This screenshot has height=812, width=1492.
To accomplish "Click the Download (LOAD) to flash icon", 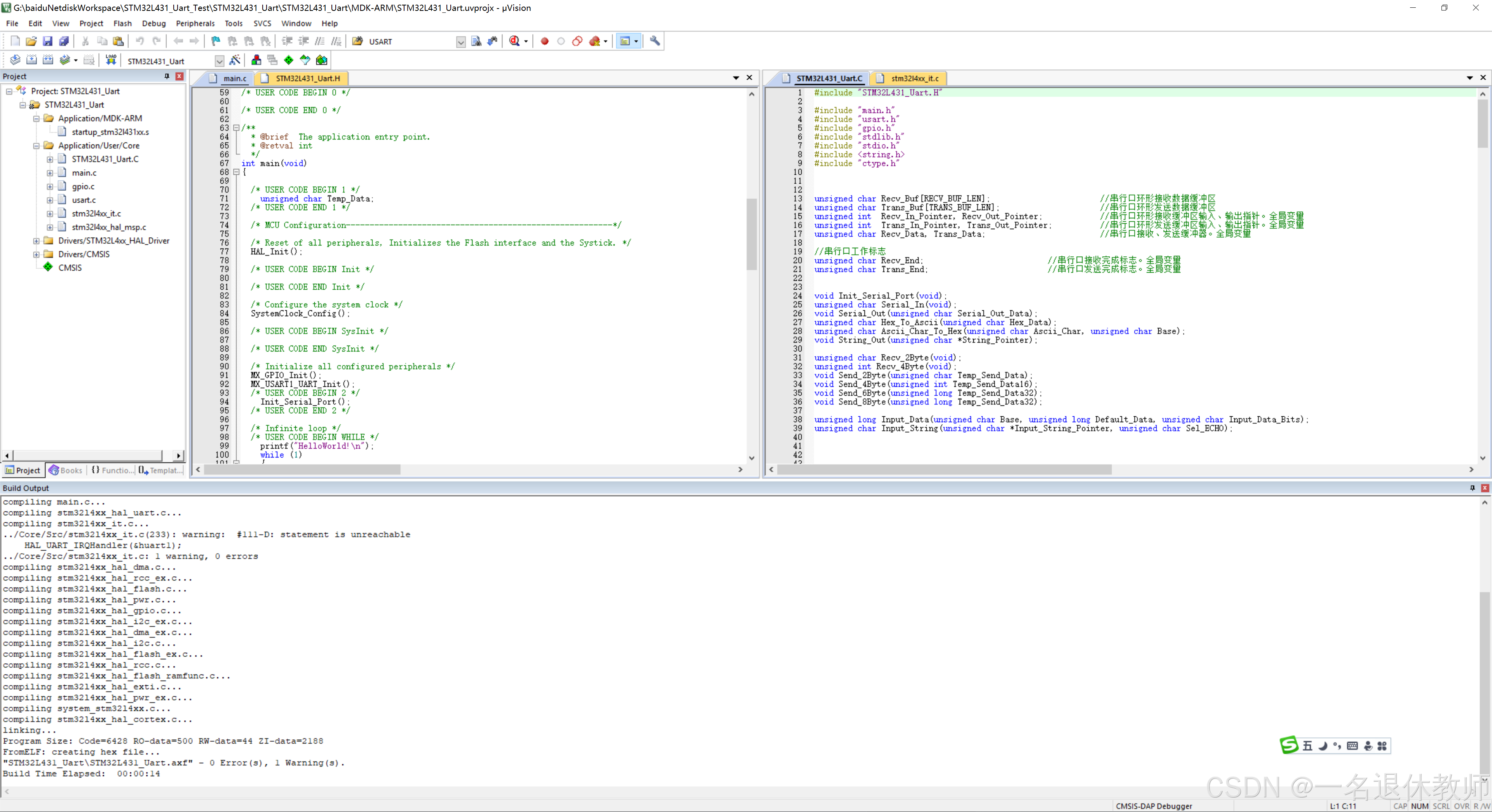I will (111, 60).
